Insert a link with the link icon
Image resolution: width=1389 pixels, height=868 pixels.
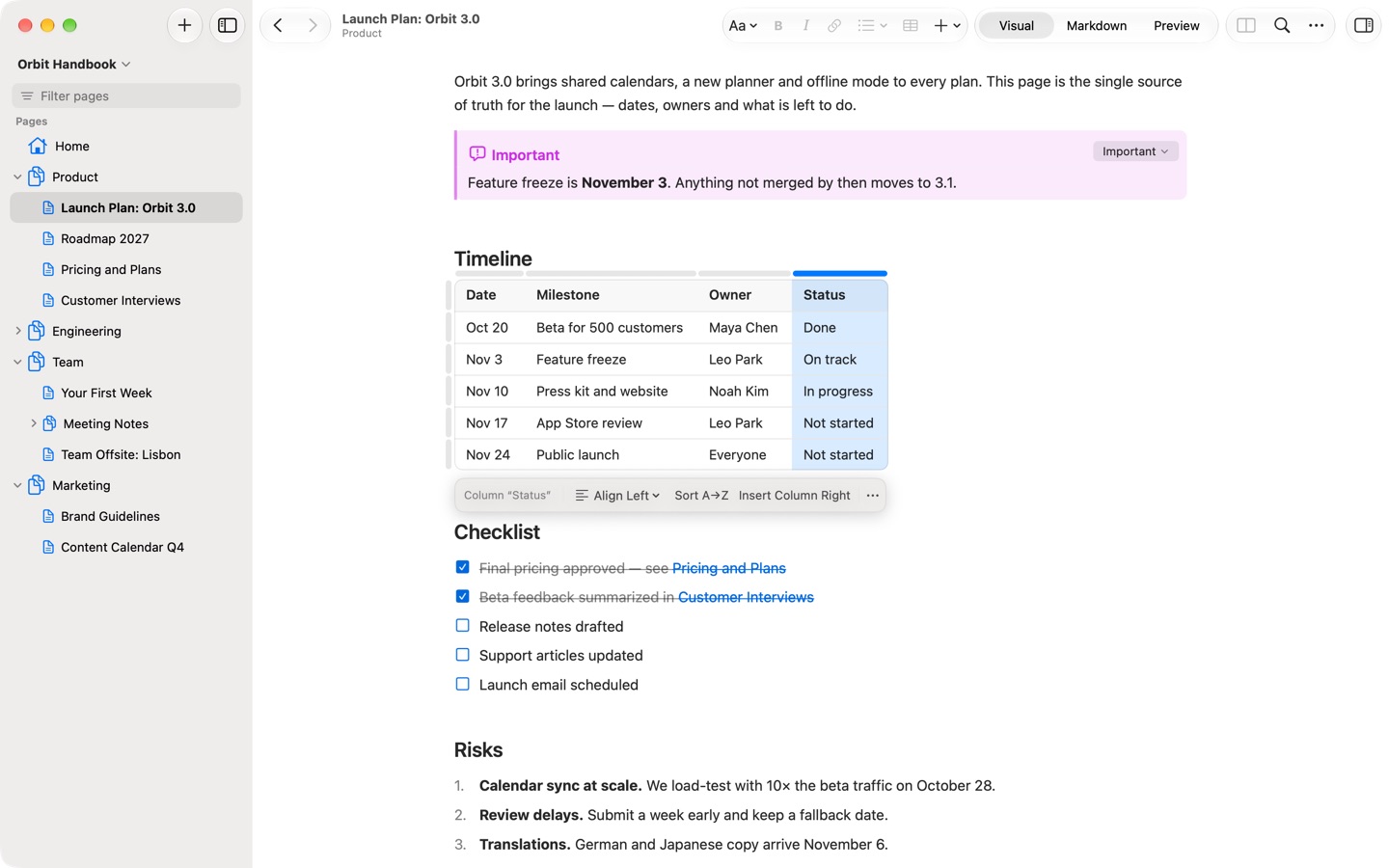point(834,26)
